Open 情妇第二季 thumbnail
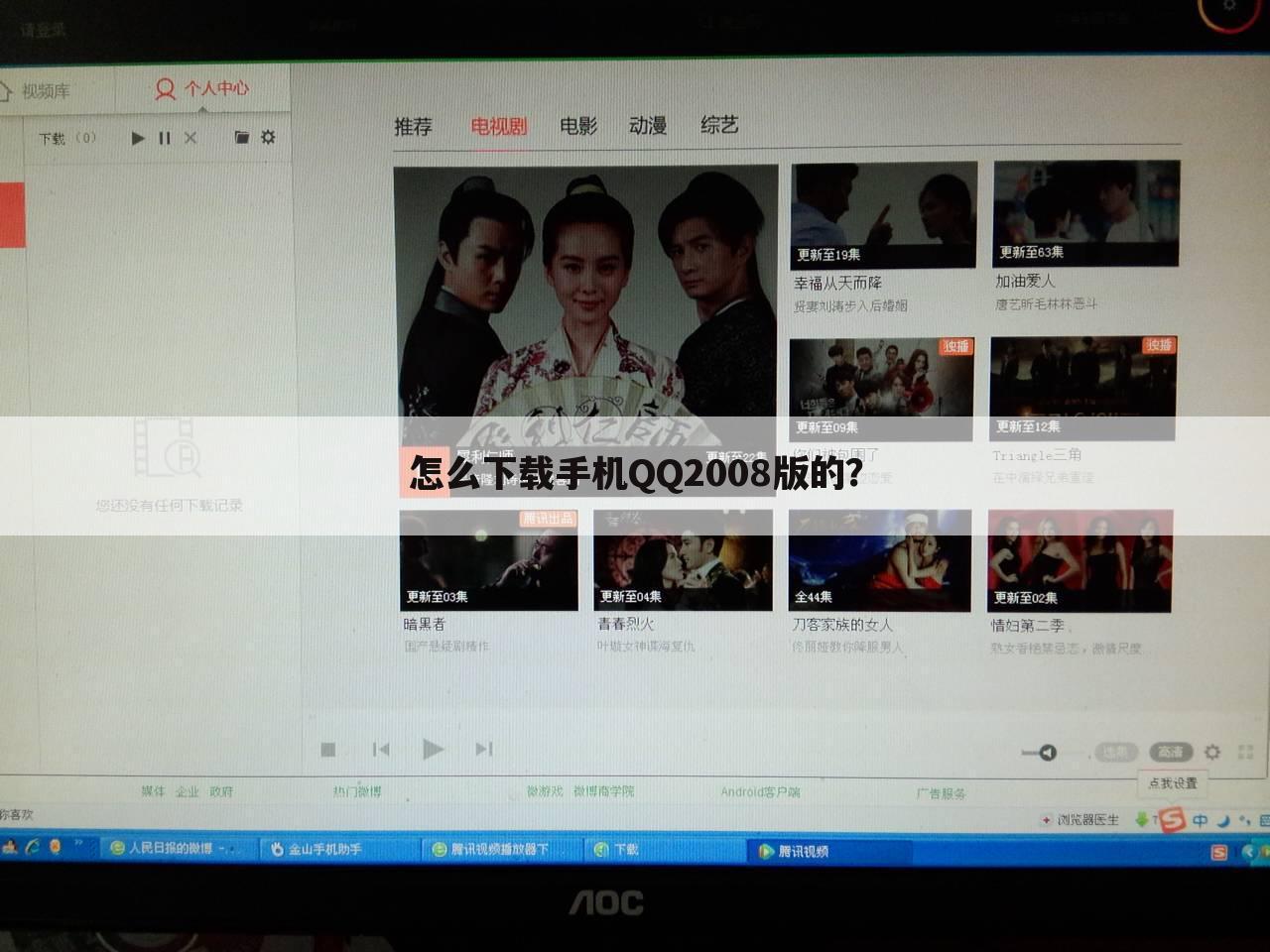 (1080, 561)
